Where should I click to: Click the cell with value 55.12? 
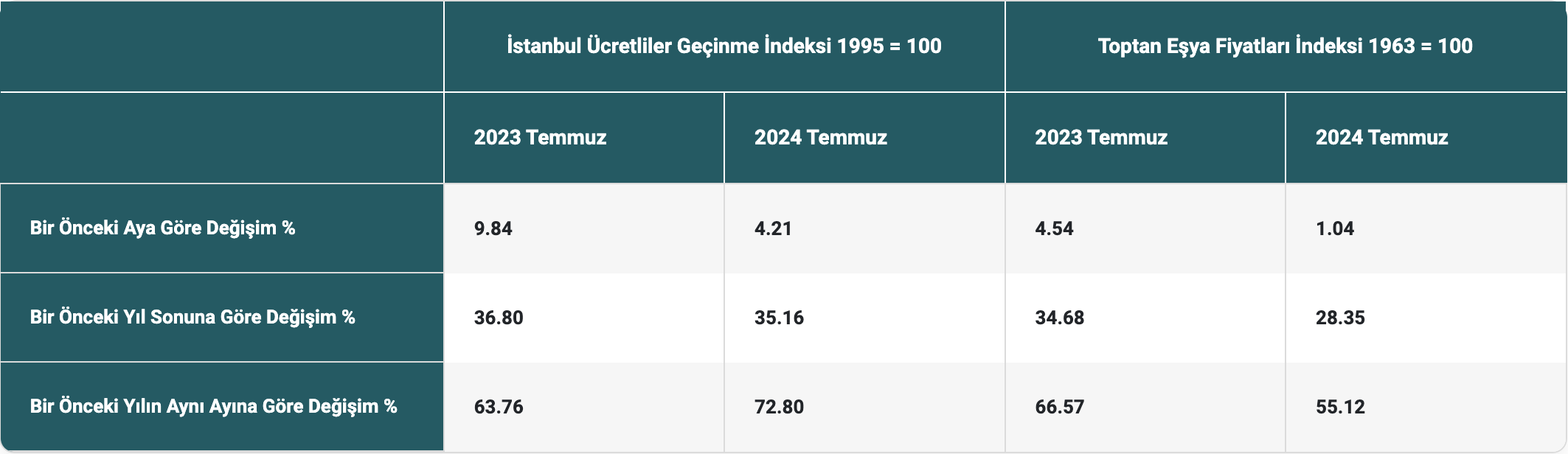tap(1340, 407)
